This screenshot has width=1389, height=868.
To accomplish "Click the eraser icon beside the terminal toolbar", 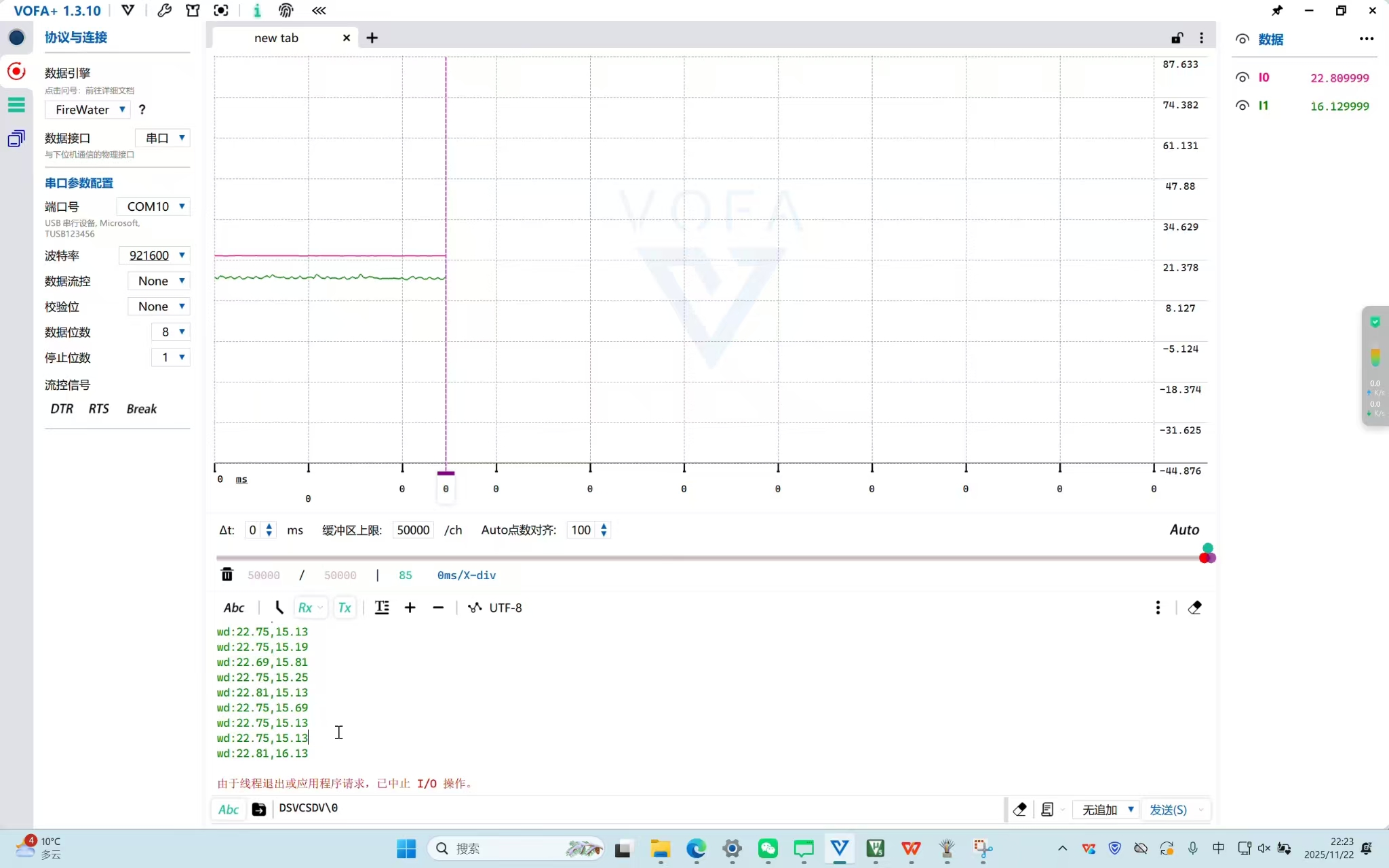I will [x=1195, y=608].
